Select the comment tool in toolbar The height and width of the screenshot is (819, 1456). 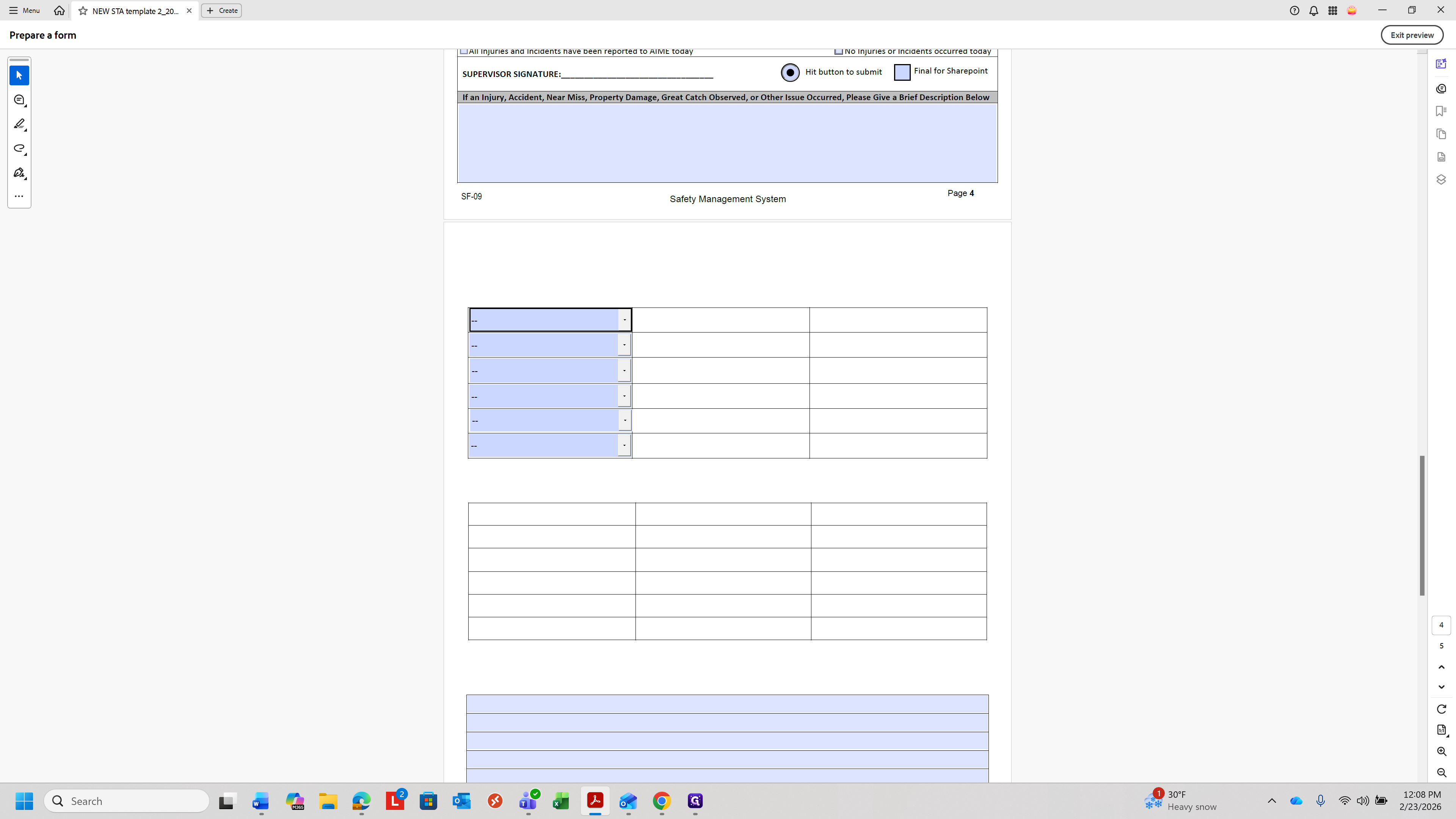click(x=19, y=100)
